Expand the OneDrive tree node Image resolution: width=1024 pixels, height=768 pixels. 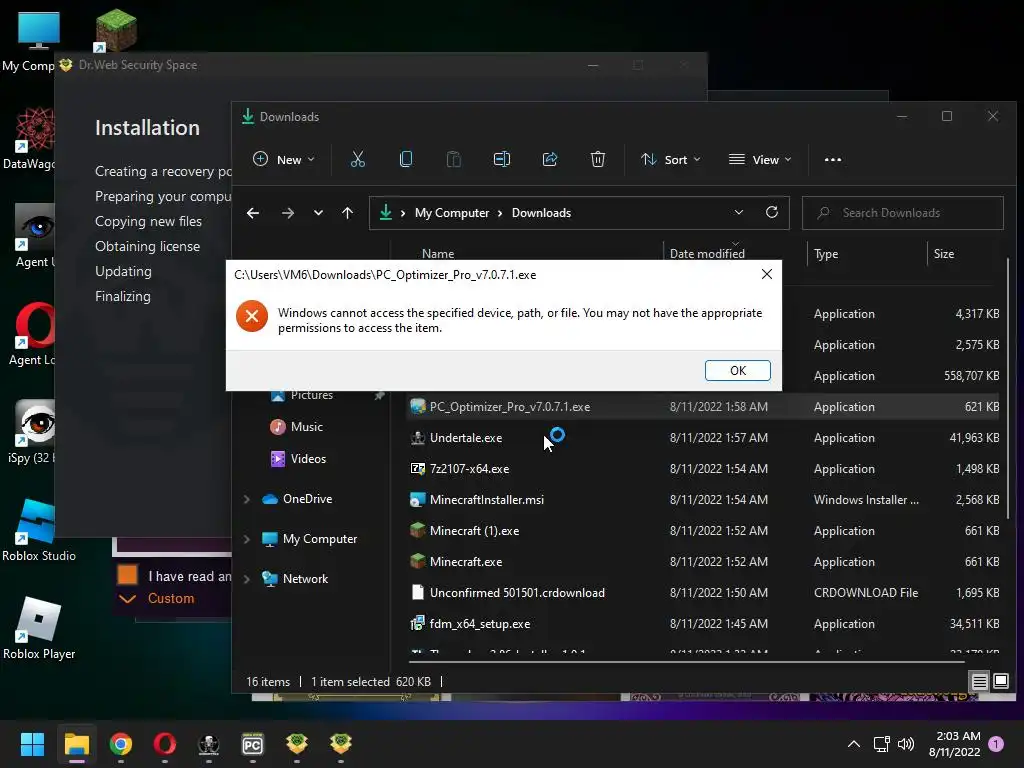[247, 499]
